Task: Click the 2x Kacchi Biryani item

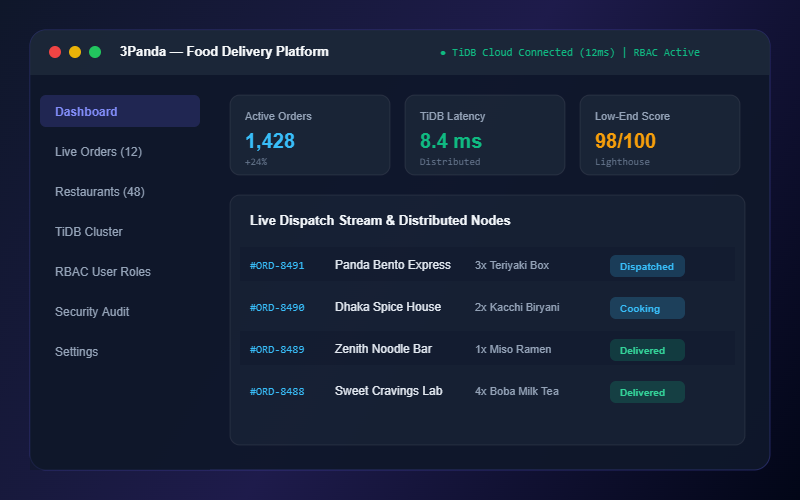Action: click(517, 307)
